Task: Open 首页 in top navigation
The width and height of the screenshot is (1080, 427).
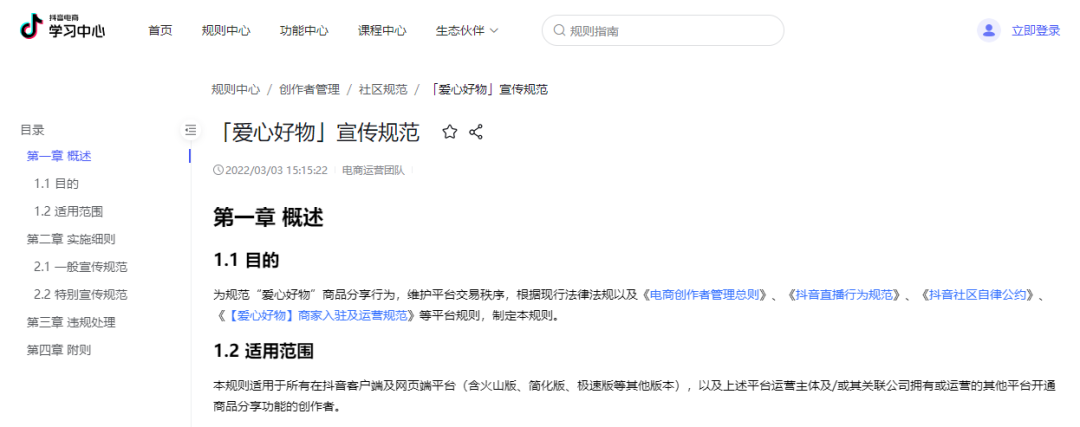Action: click(x=160, y=30)
